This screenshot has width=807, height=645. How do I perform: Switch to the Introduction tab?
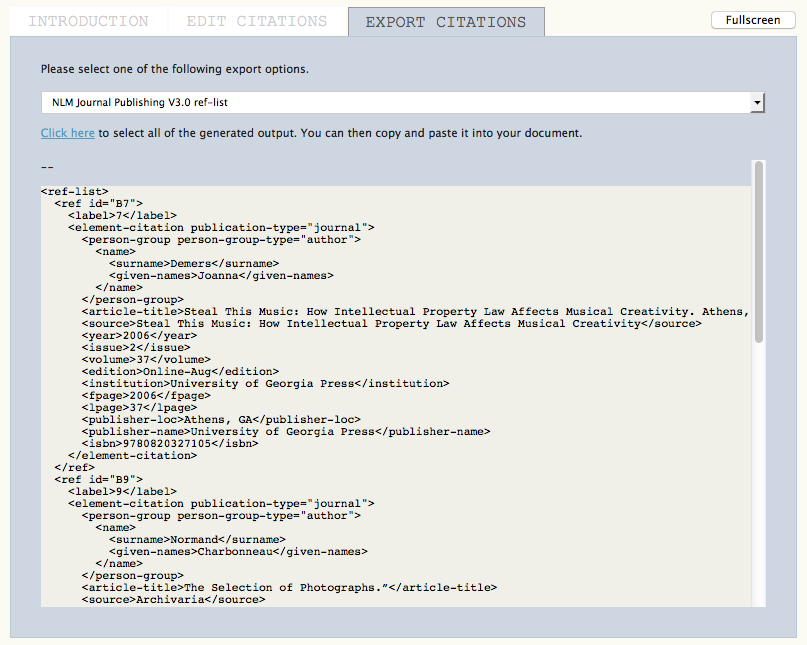[88, 21]
